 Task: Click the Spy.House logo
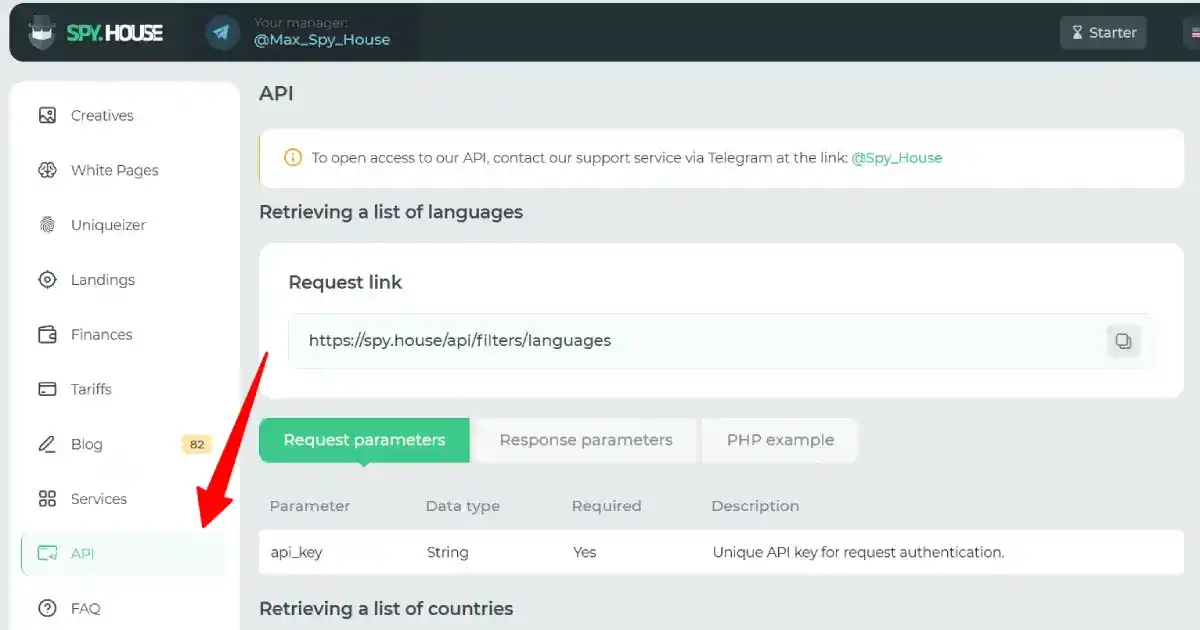[95, 32]
